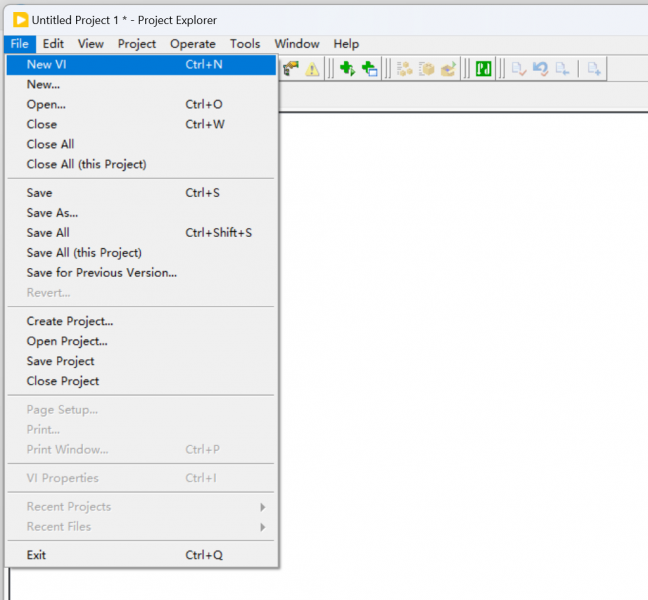Click the LabVIEW logo in title bar

tap(20, 20)
